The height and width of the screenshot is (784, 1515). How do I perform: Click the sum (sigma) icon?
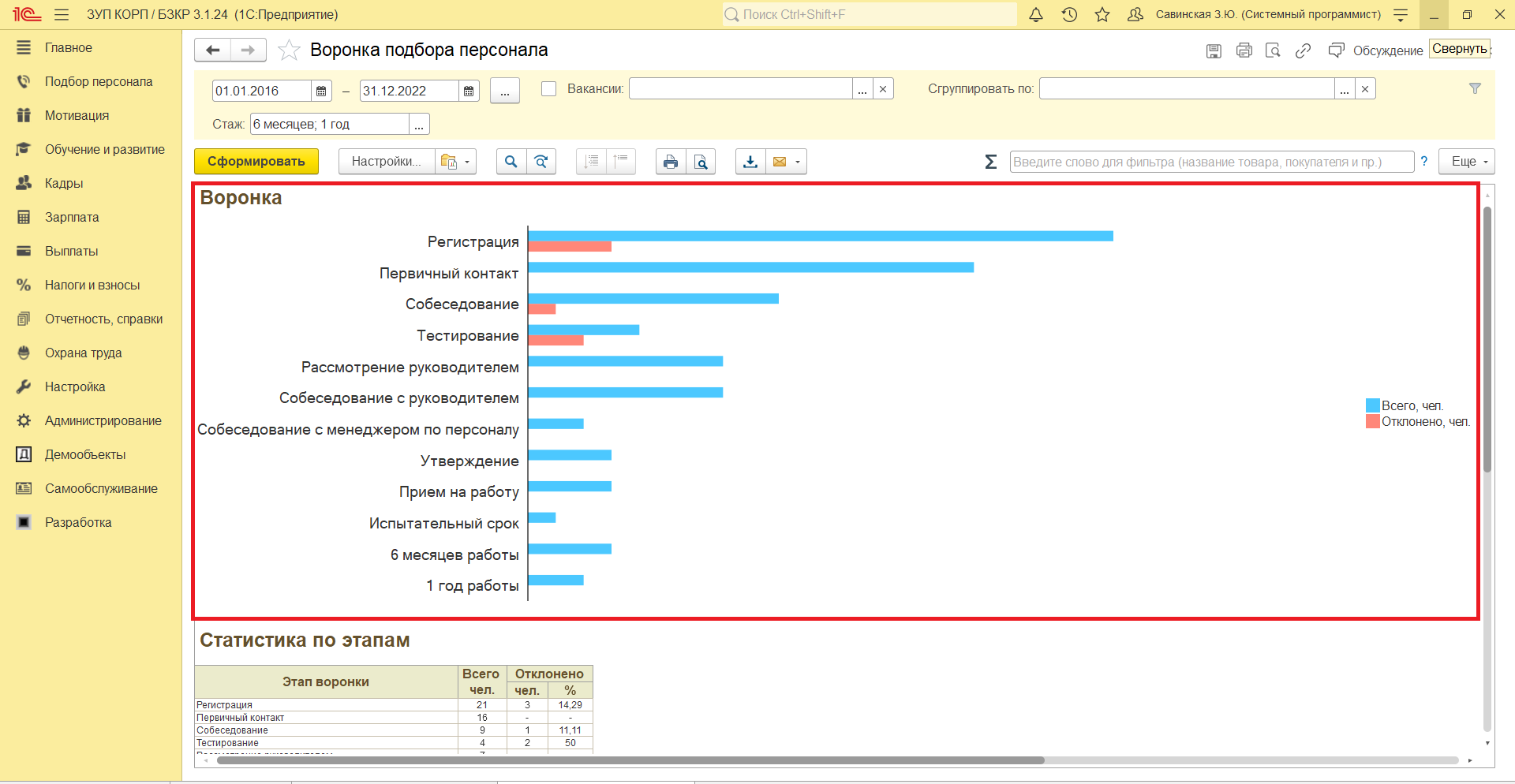[991, 162]
